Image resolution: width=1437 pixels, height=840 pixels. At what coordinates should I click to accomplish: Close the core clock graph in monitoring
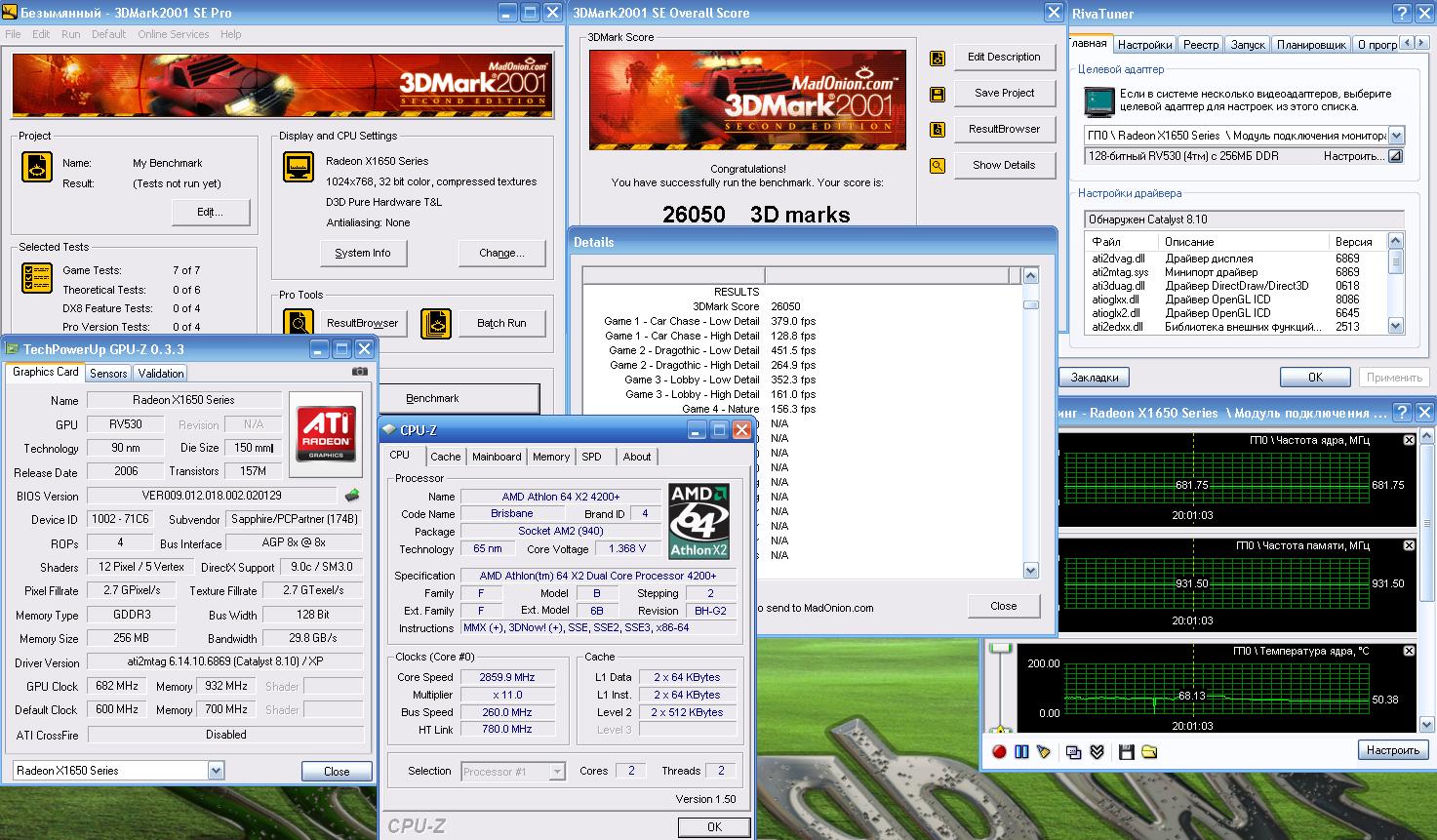click(x=1409, y=441)
